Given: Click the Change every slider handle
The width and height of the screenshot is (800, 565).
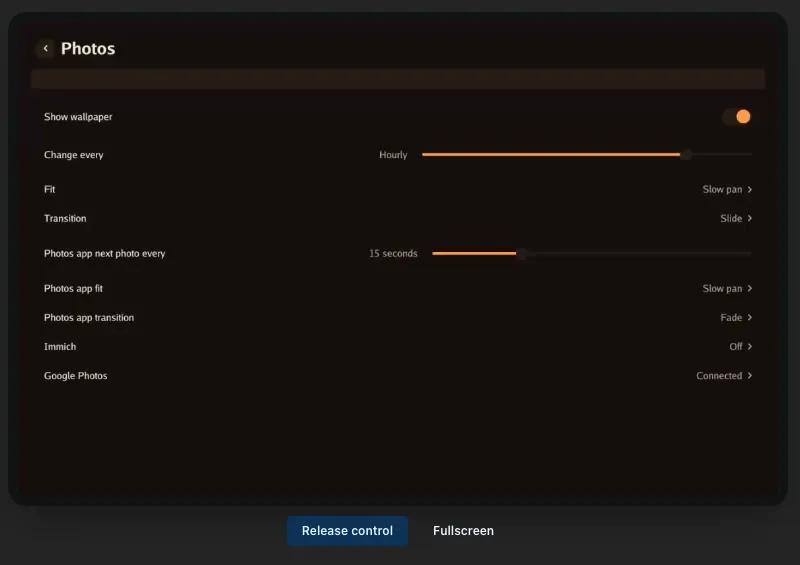Looking at the screenshot, I should (x=686, y=154).
